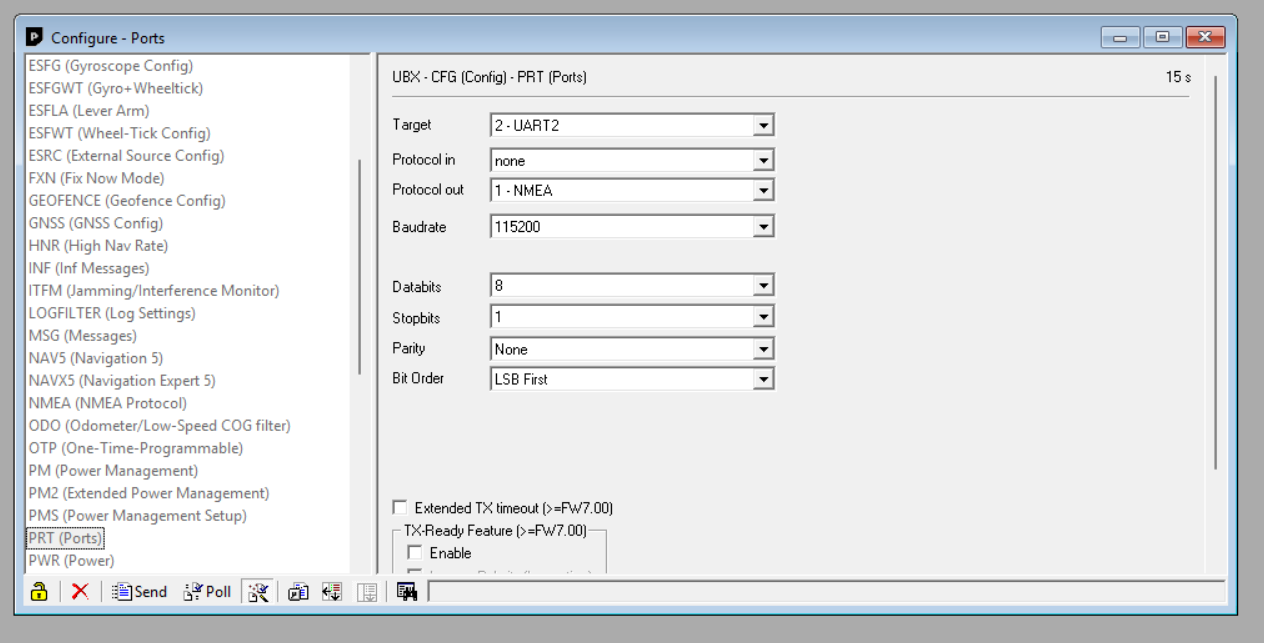Click the yellow padlock lock icon
1264x643 pixels.
[39, 592]
